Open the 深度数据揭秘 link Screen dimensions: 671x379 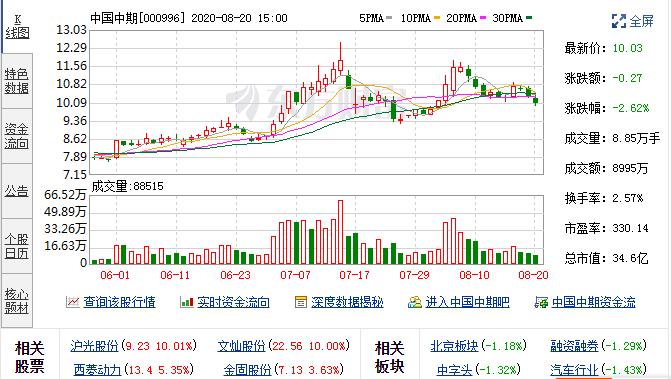347,302
